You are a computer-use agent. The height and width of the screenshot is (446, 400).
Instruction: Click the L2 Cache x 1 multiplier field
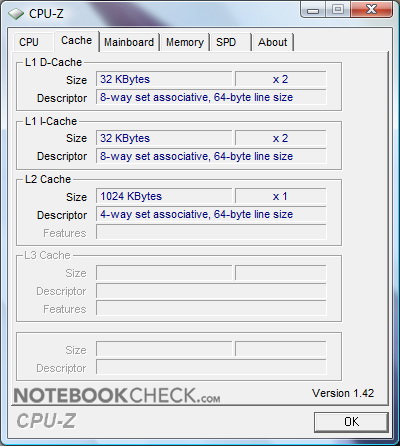(x=280, y=196)
